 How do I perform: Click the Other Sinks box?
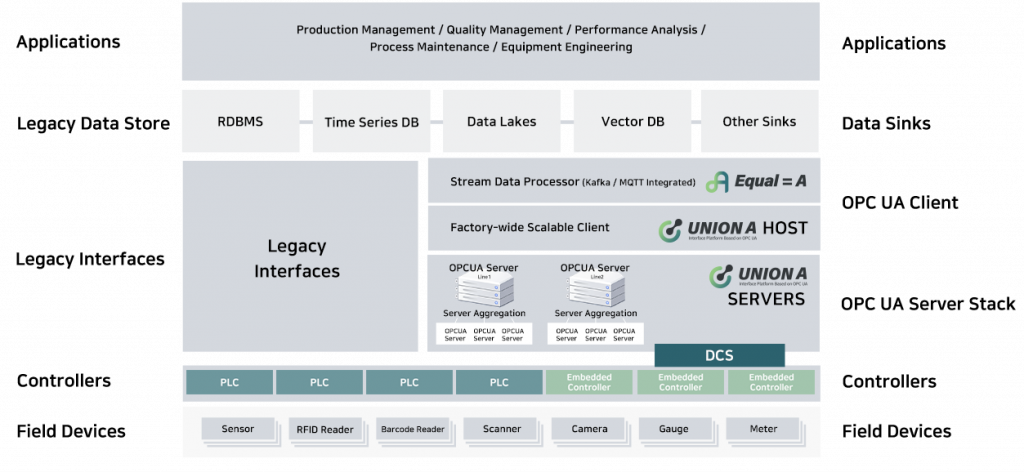click(x=759, y=122)
